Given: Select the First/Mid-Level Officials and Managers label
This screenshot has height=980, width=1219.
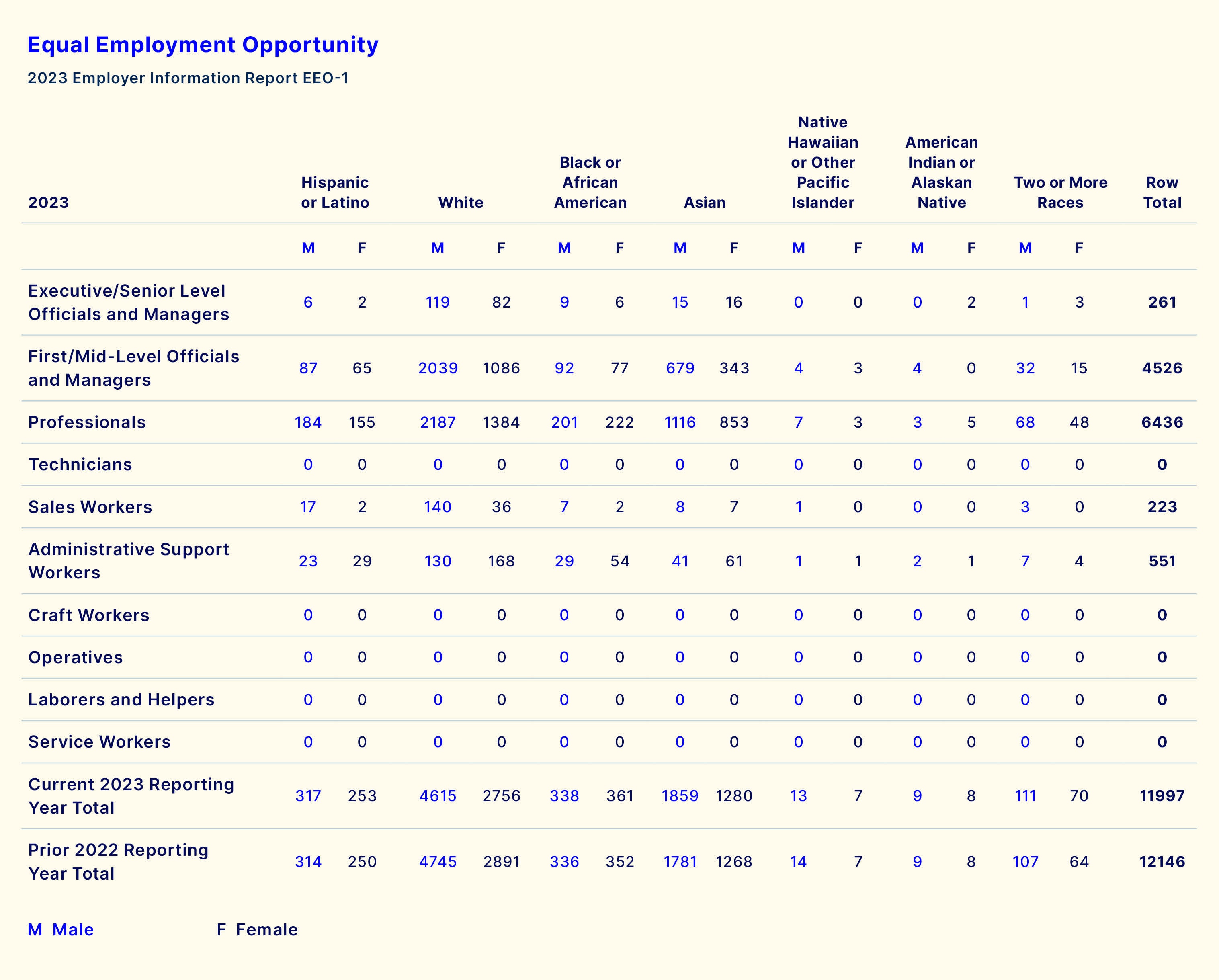Looking at the screenshot, I should click(133, 368).
